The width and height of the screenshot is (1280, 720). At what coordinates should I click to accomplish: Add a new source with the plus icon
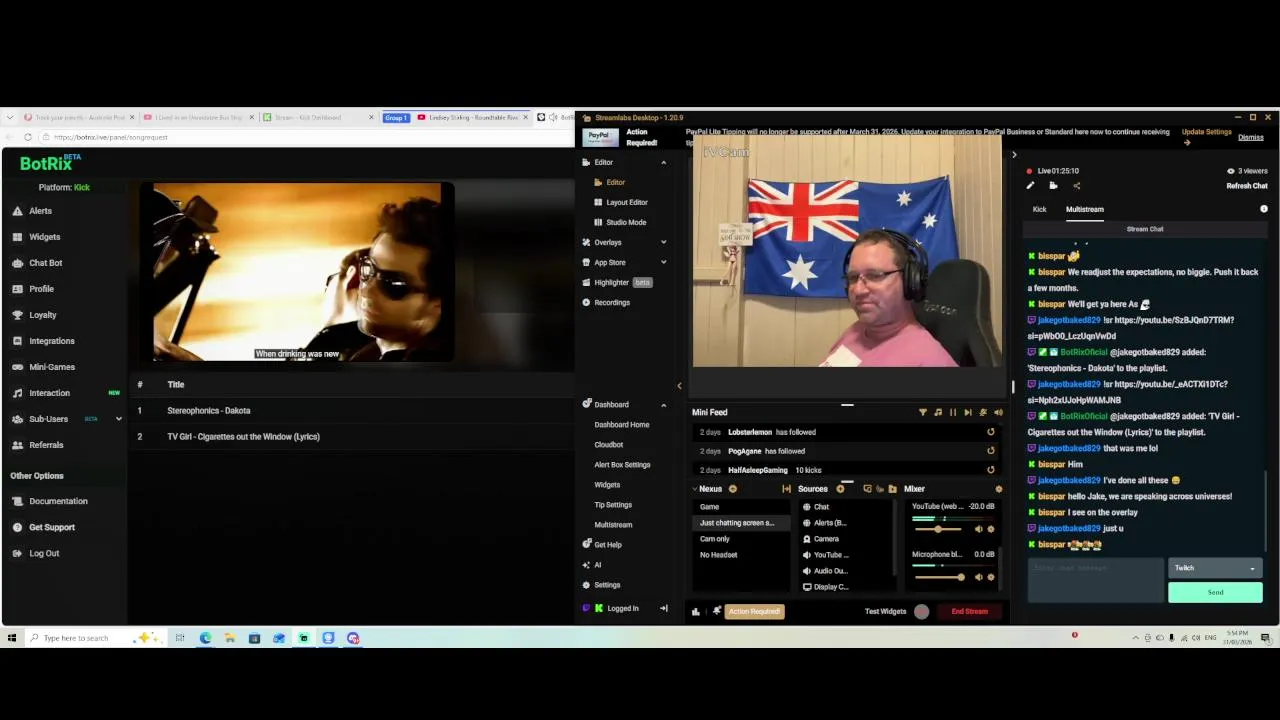pos(840,489)
